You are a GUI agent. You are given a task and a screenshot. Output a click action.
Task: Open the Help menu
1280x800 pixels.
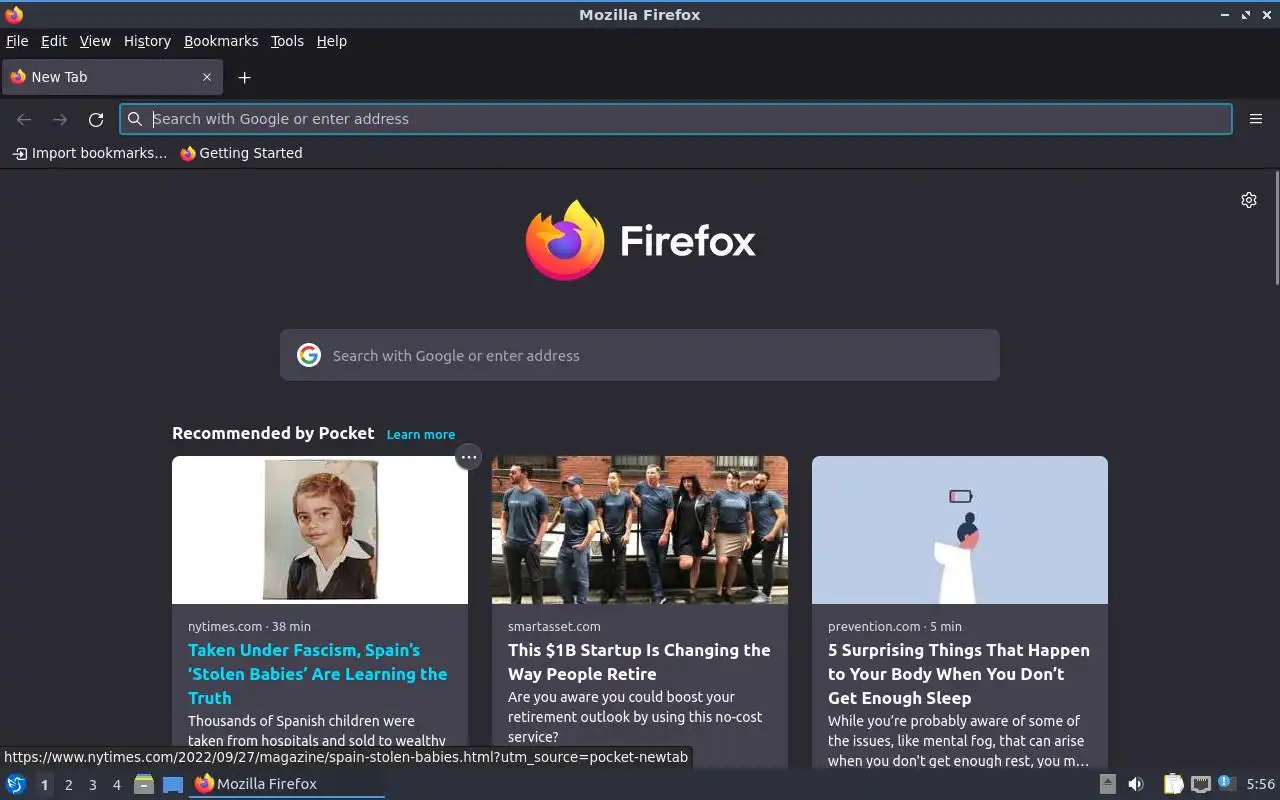pyautogui.click(x=331, y=41)
